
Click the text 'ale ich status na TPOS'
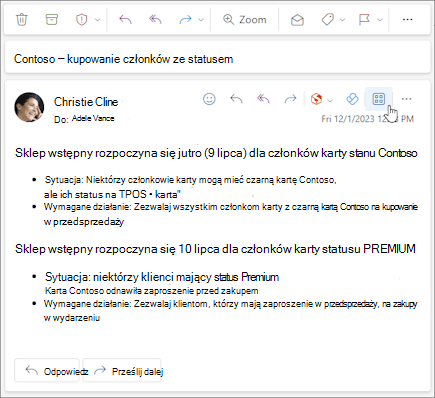click(95, 194)
